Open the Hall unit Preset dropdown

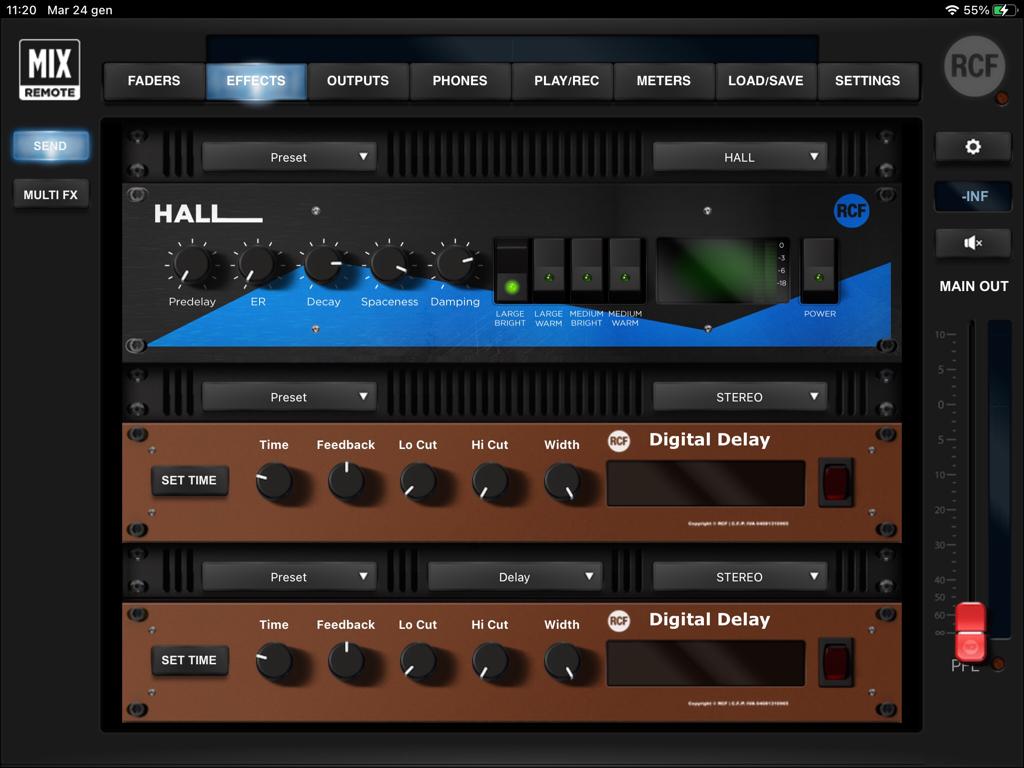pyautogui.click(x=289, y=157)
